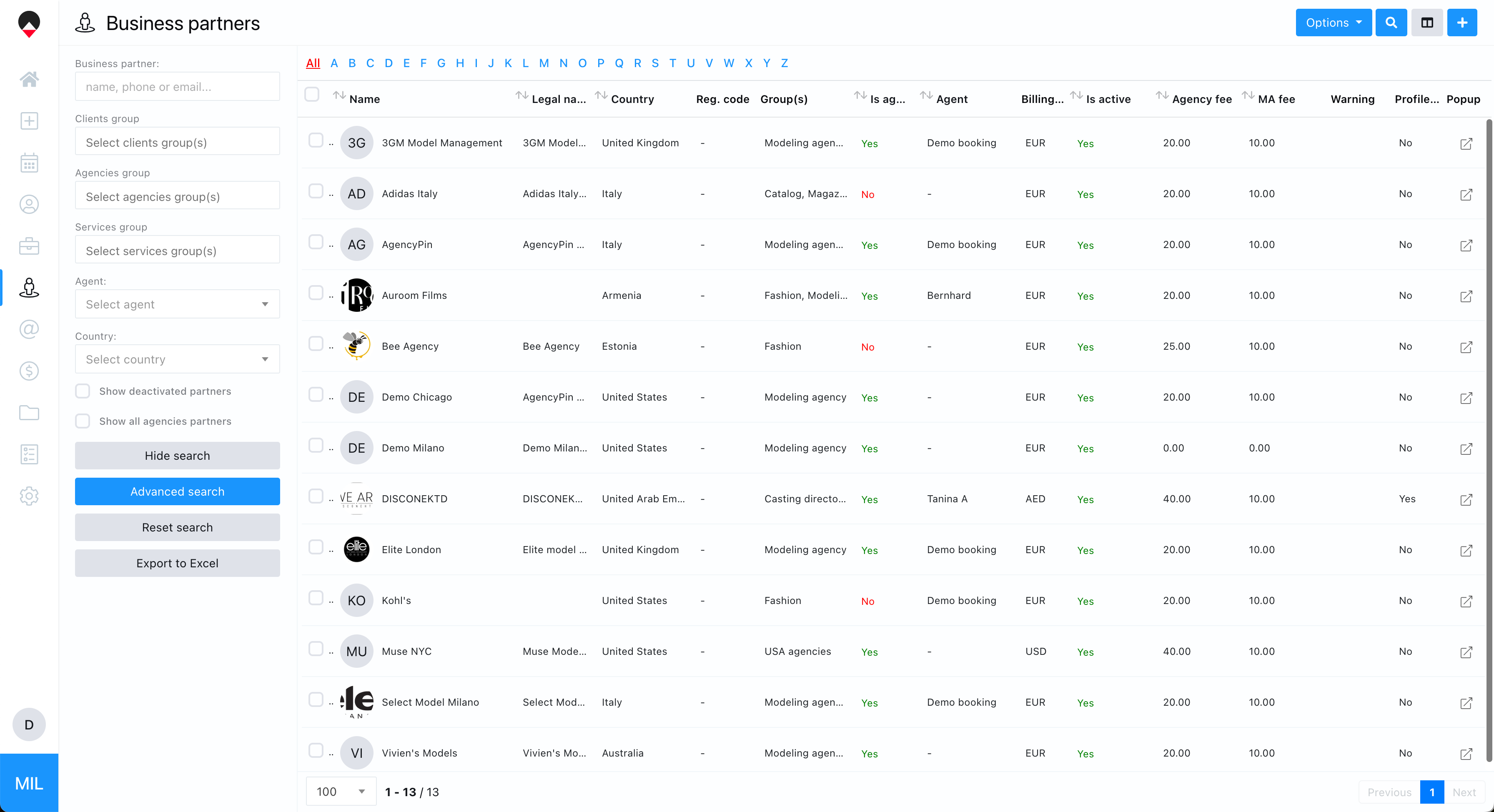The width and height of the screenshot is (1494, 812).
Task: Click the Auroom Films avatar thumbnail
Action: (356, 295)
